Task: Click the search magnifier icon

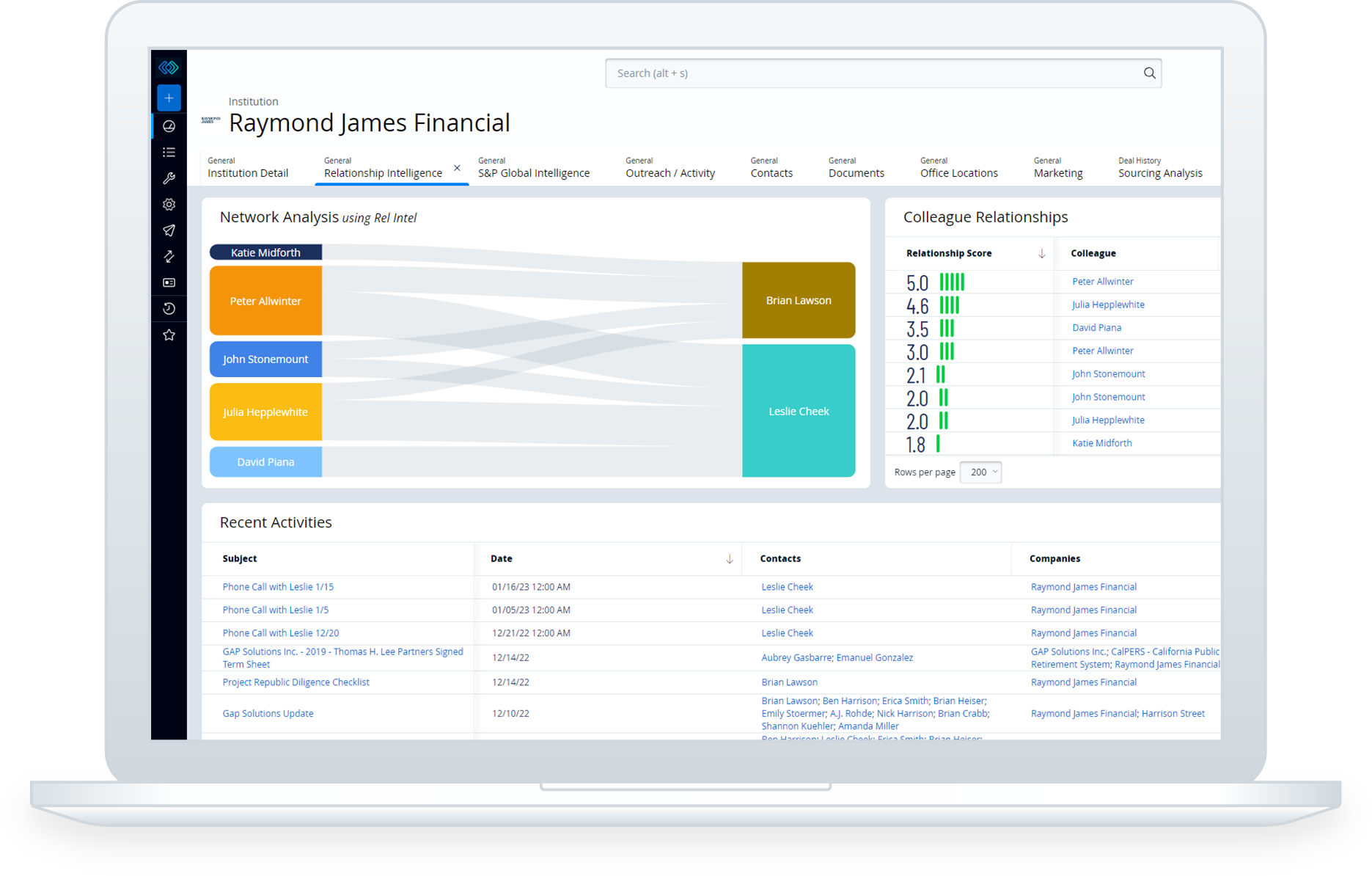Action: [1148, 73]
